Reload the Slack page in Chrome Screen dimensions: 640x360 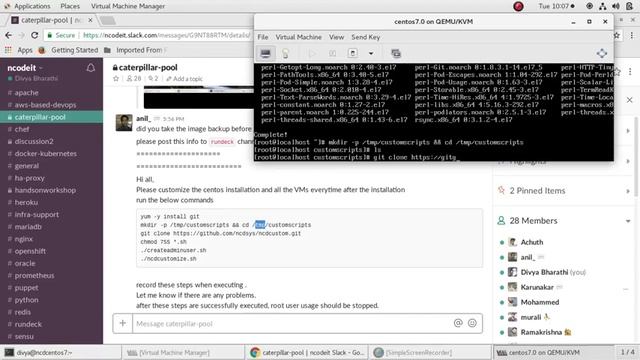coord(35,36)
